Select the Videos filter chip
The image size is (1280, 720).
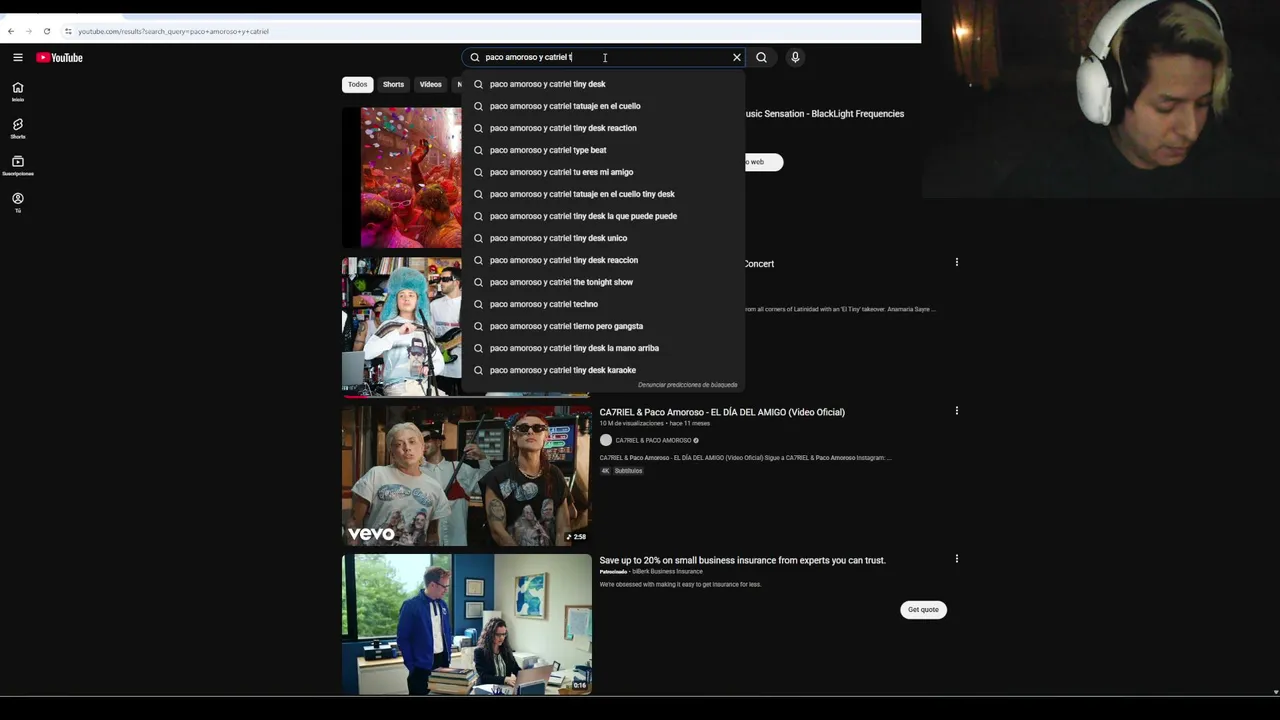pyautogui.click(x=430, y=84)
